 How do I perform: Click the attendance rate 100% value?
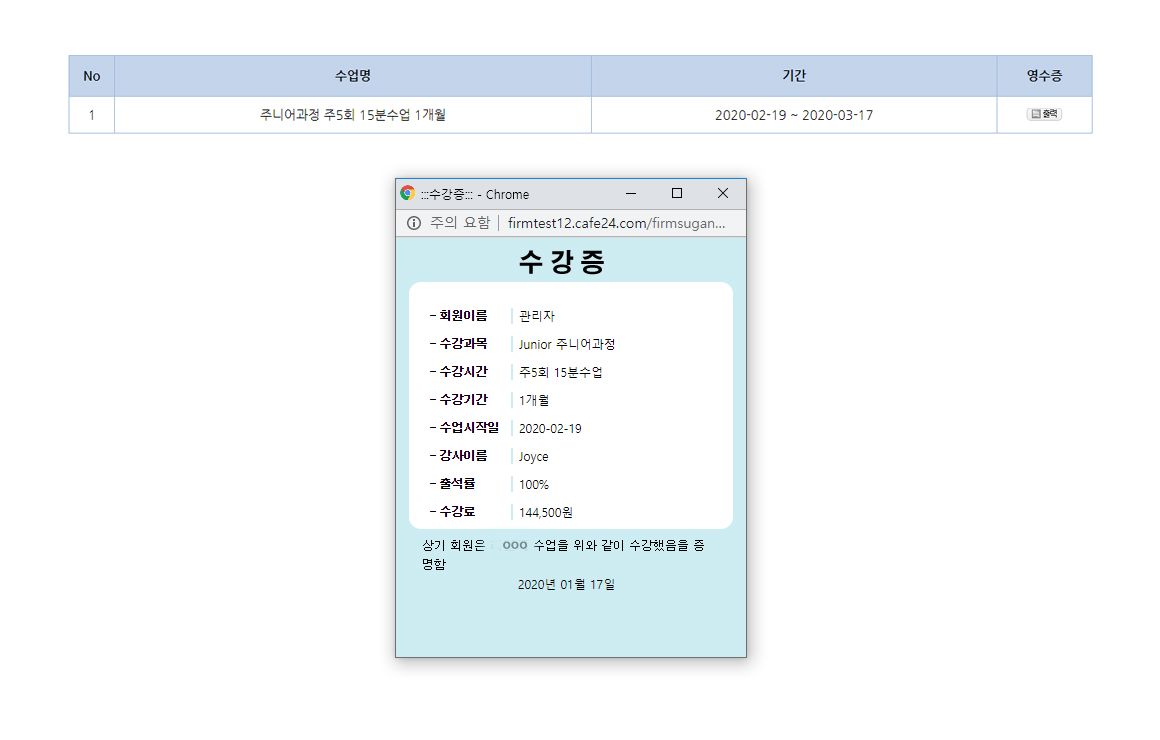point(533,484)
